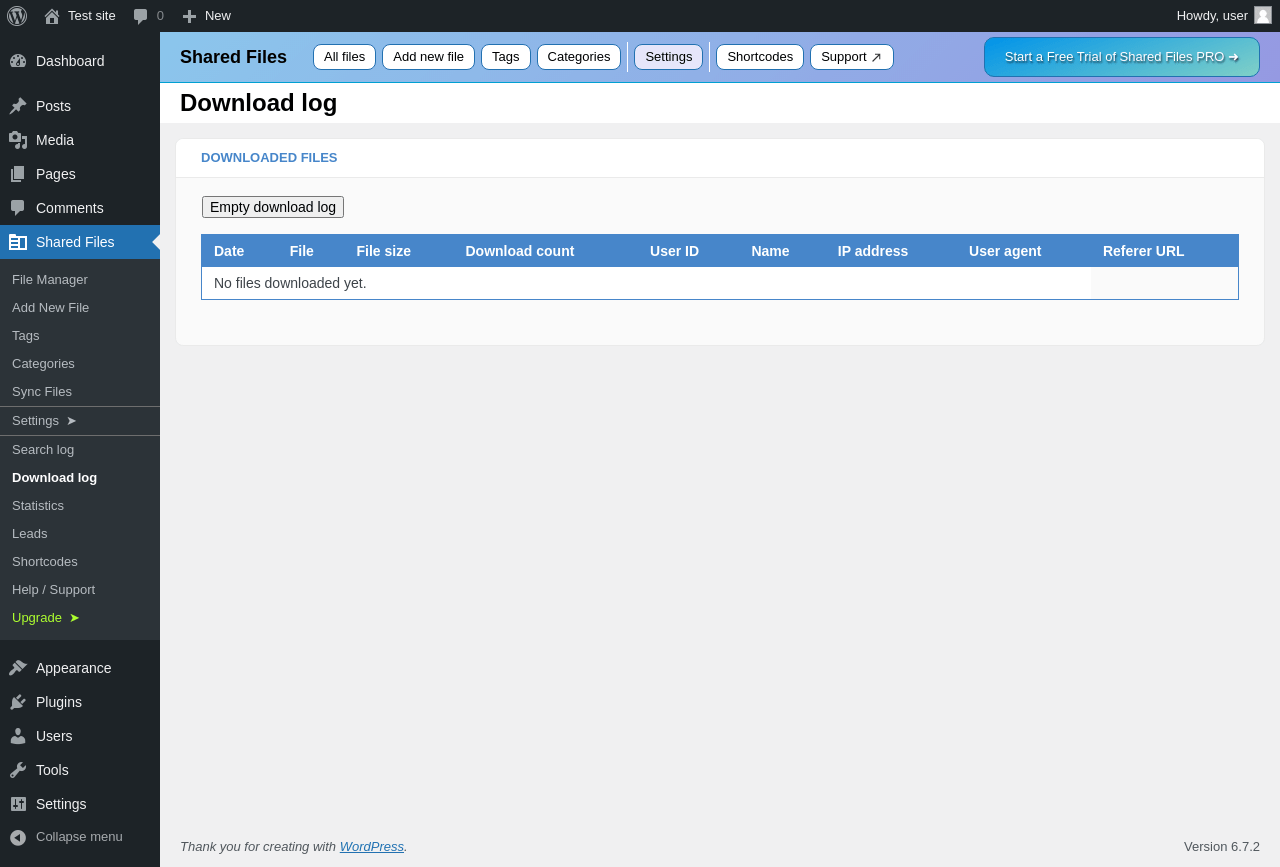The height and width of the screenshot is (867, 1280).
Task: Open Statistics submenu item
Action: (38, 506)
